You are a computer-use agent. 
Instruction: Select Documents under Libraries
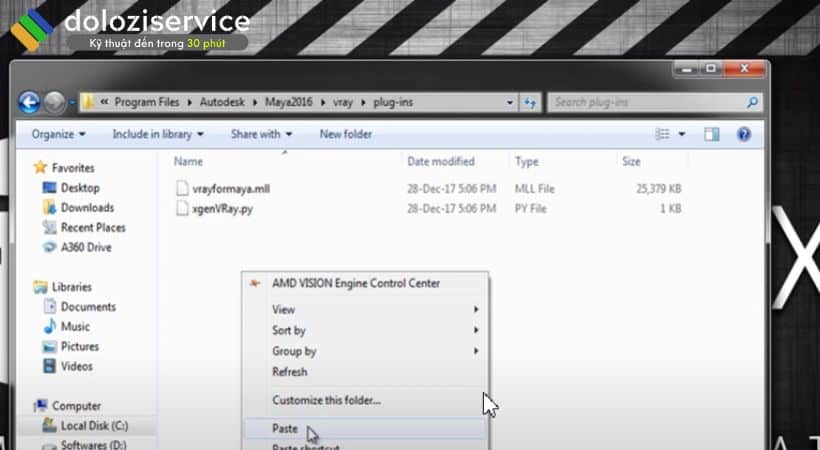(x=88, y=307)
